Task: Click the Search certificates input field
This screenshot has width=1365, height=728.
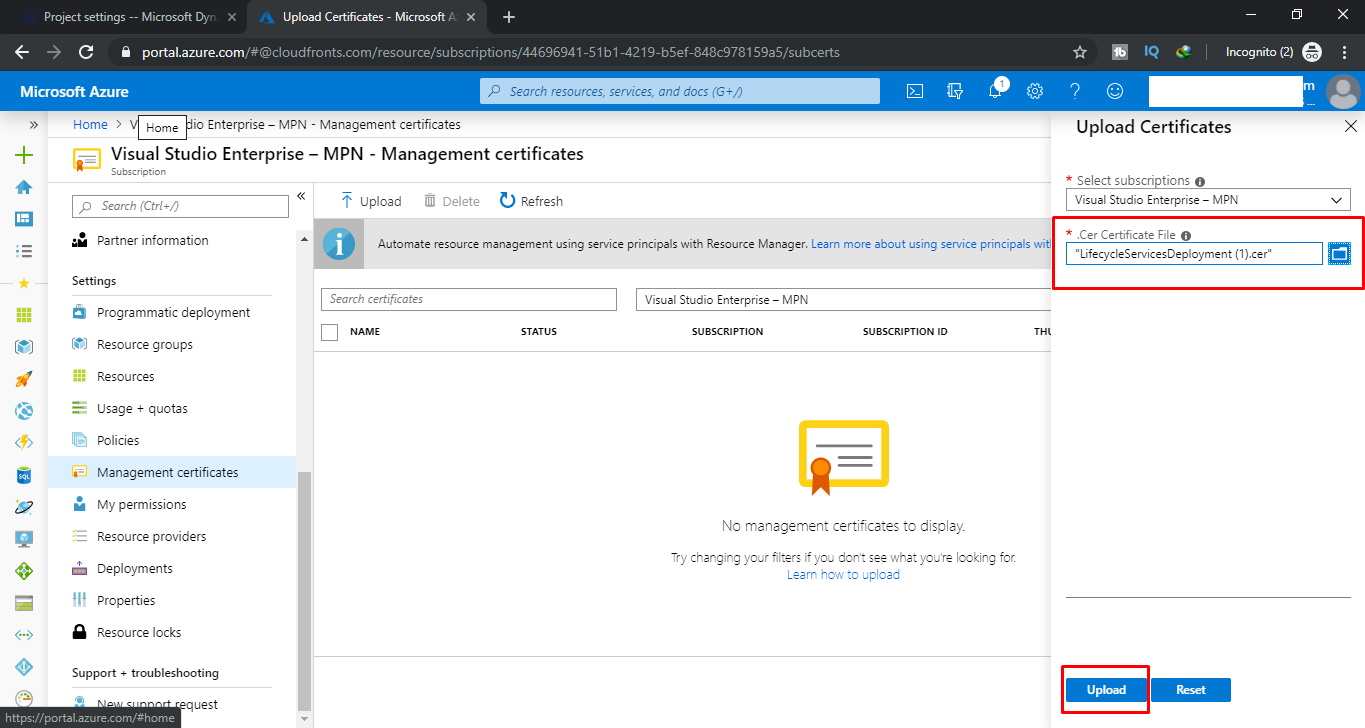Action: [x=469, y=299]
